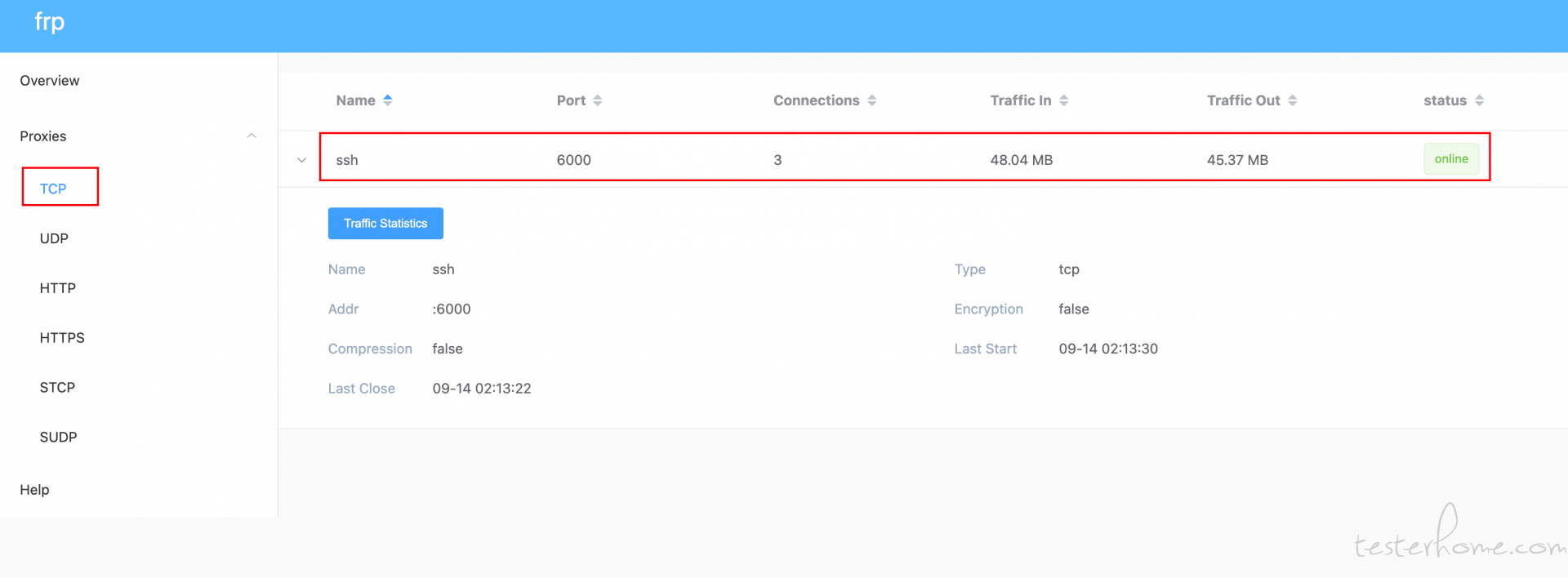Open the HTTPS proxies list
1568x578 pixels.
tap(62, 338)
